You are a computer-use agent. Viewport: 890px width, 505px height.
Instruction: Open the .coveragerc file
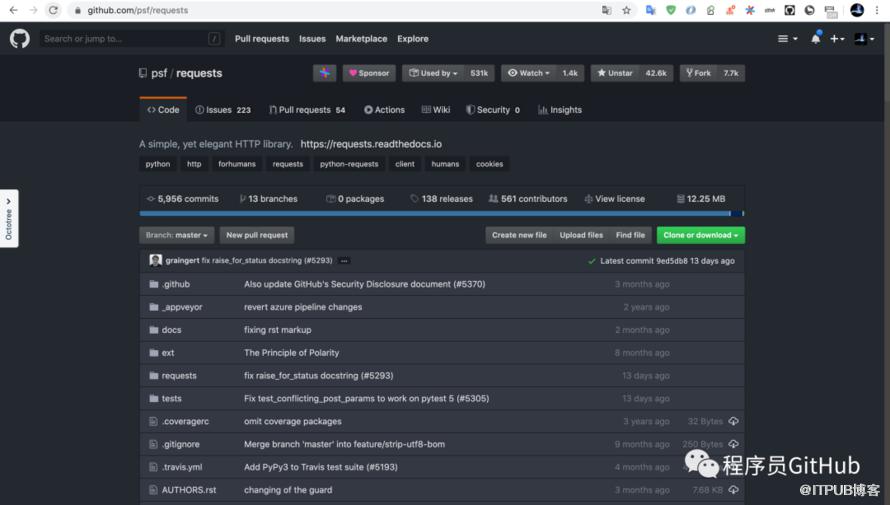185,422
